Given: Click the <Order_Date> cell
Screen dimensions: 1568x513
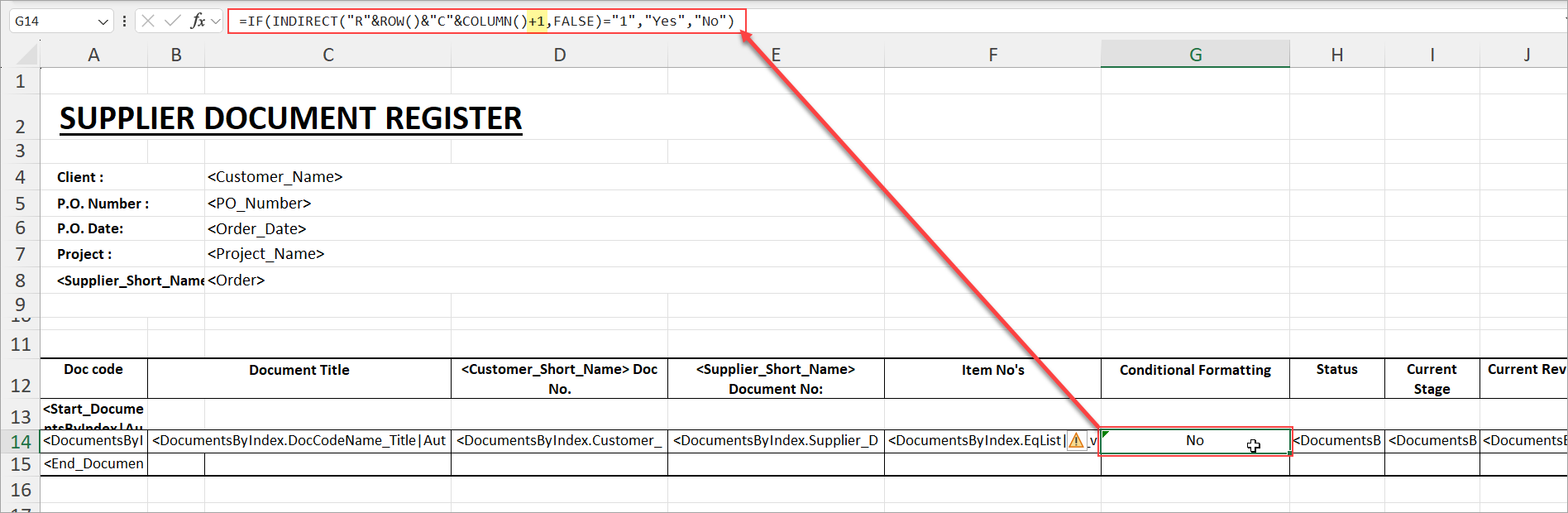Looking at the screenshot, I should point(256,229).
